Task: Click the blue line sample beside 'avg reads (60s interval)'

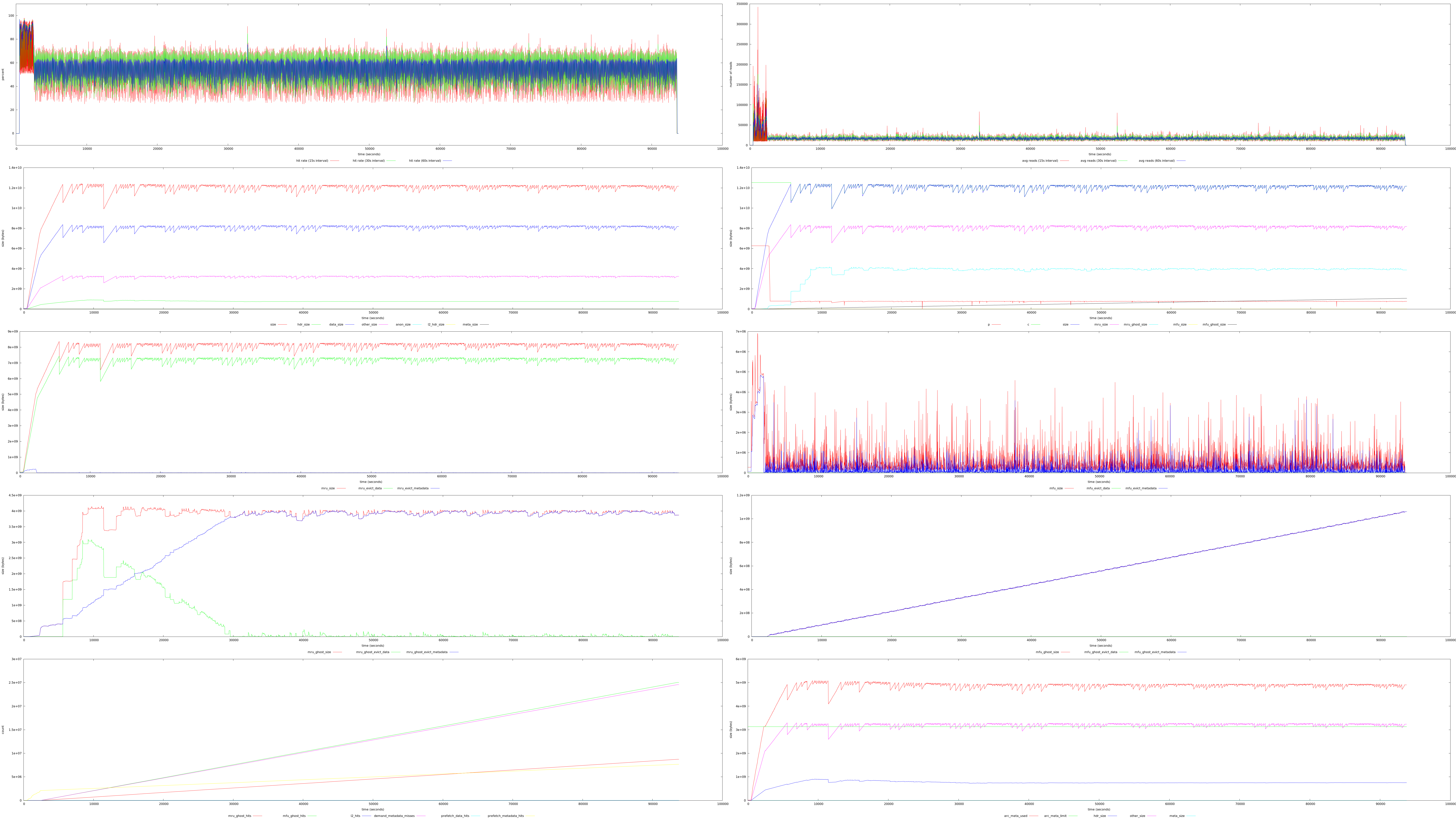Action: [x=1181, y=161]
